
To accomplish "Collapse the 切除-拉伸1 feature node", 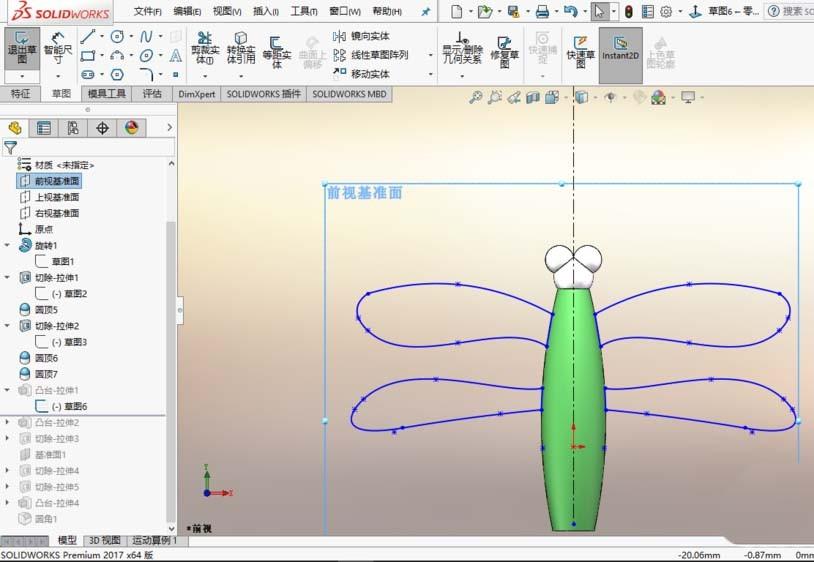I will pos(7,277).
